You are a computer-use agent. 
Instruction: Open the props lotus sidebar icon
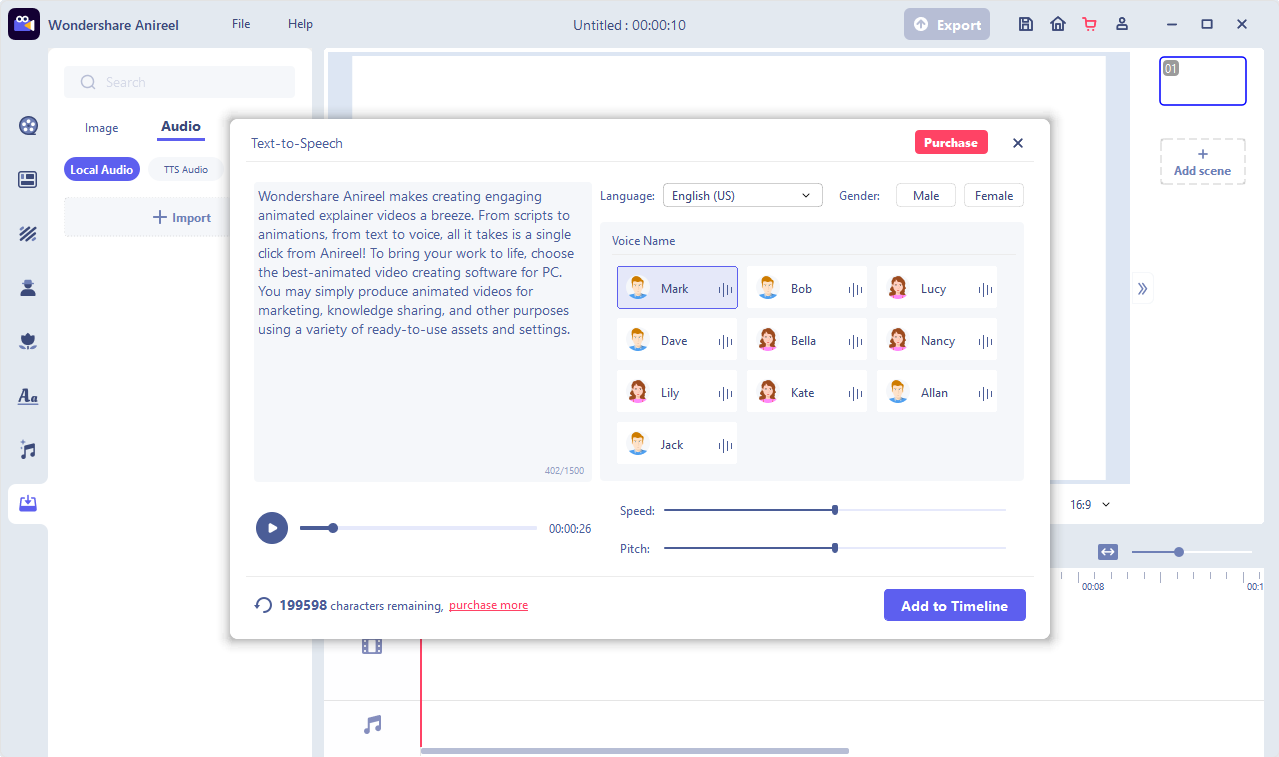[28, 342]
